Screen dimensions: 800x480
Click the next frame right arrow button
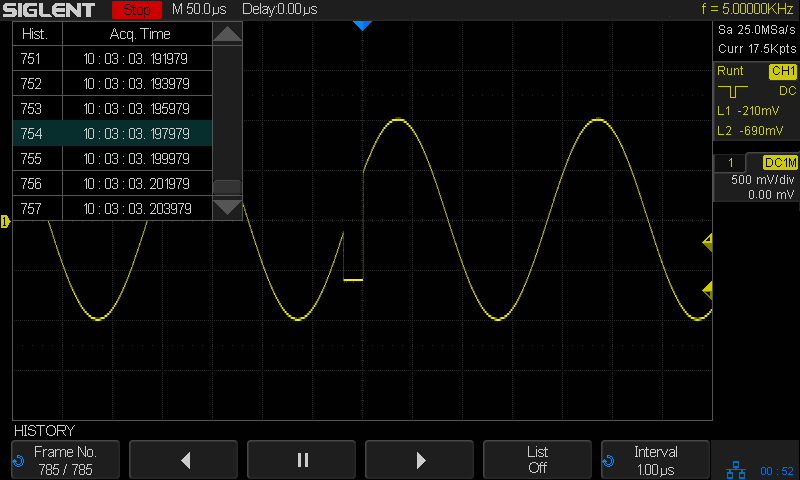tap(420, 460)
